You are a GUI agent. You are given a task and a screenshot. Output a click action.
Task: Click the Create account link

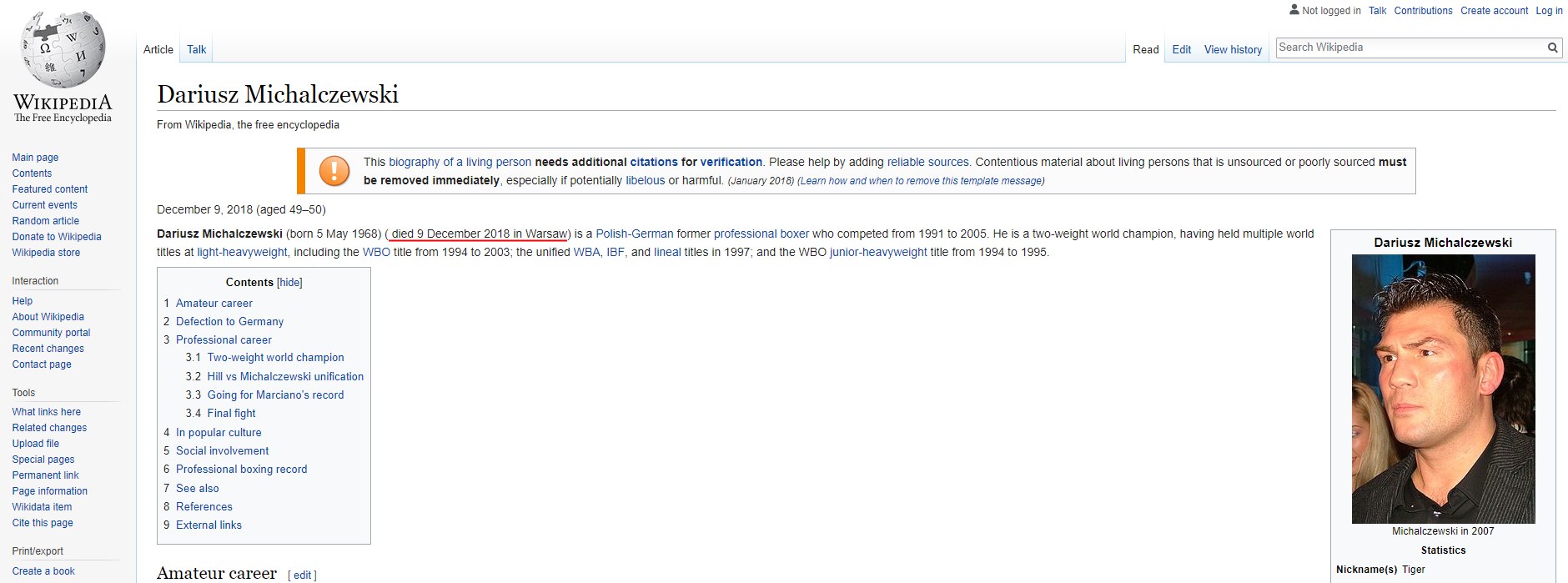pyautogui.click(x=1494, y=11)
